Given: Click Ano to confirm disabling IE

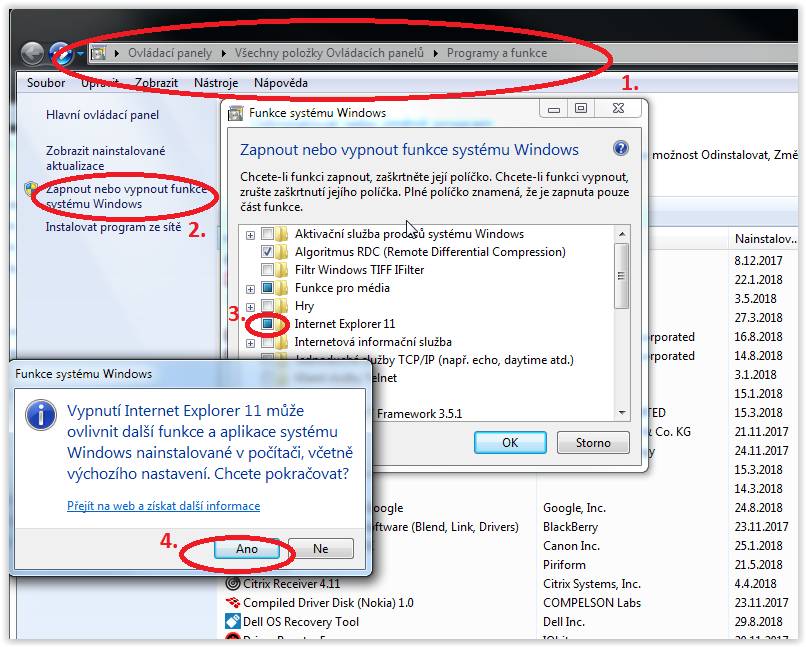Looking at the screenshot, I should click(x=247, y=549).
